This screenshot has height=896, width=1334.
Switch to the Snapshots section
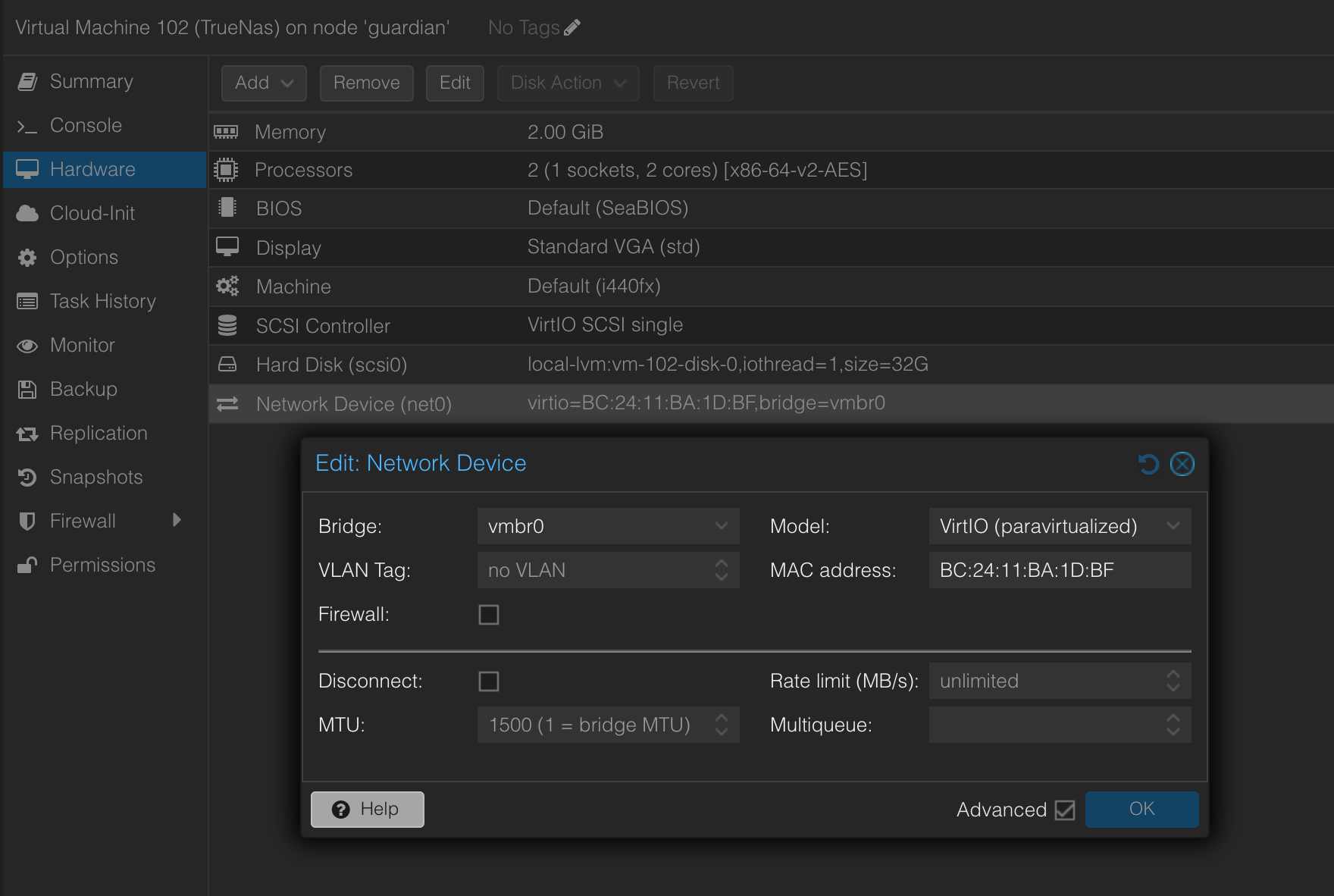105,478
